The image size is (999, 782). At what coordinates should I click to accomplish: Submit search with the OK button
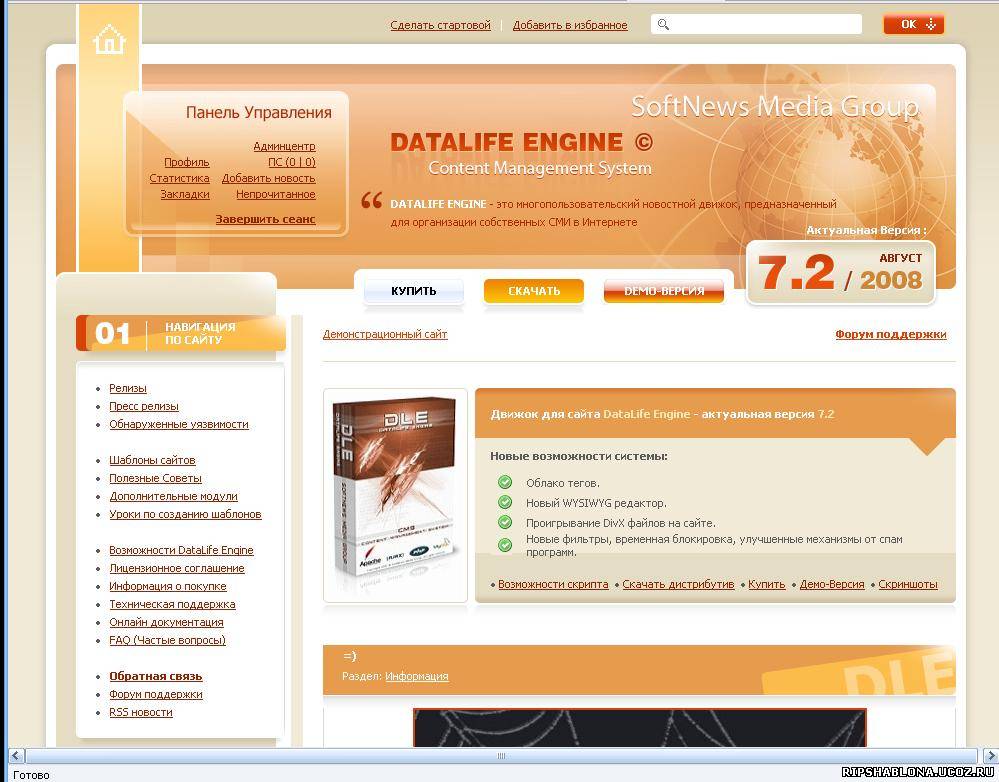pyautogui.click(x=914, y=24)
